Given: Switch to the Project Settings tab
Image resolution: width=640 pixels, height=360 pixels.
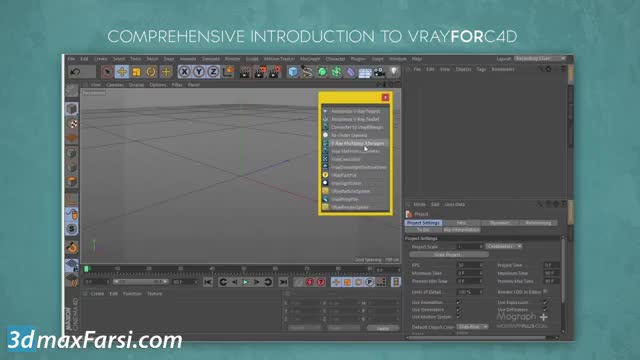Looking at the screenshot, I should [423, 223].
